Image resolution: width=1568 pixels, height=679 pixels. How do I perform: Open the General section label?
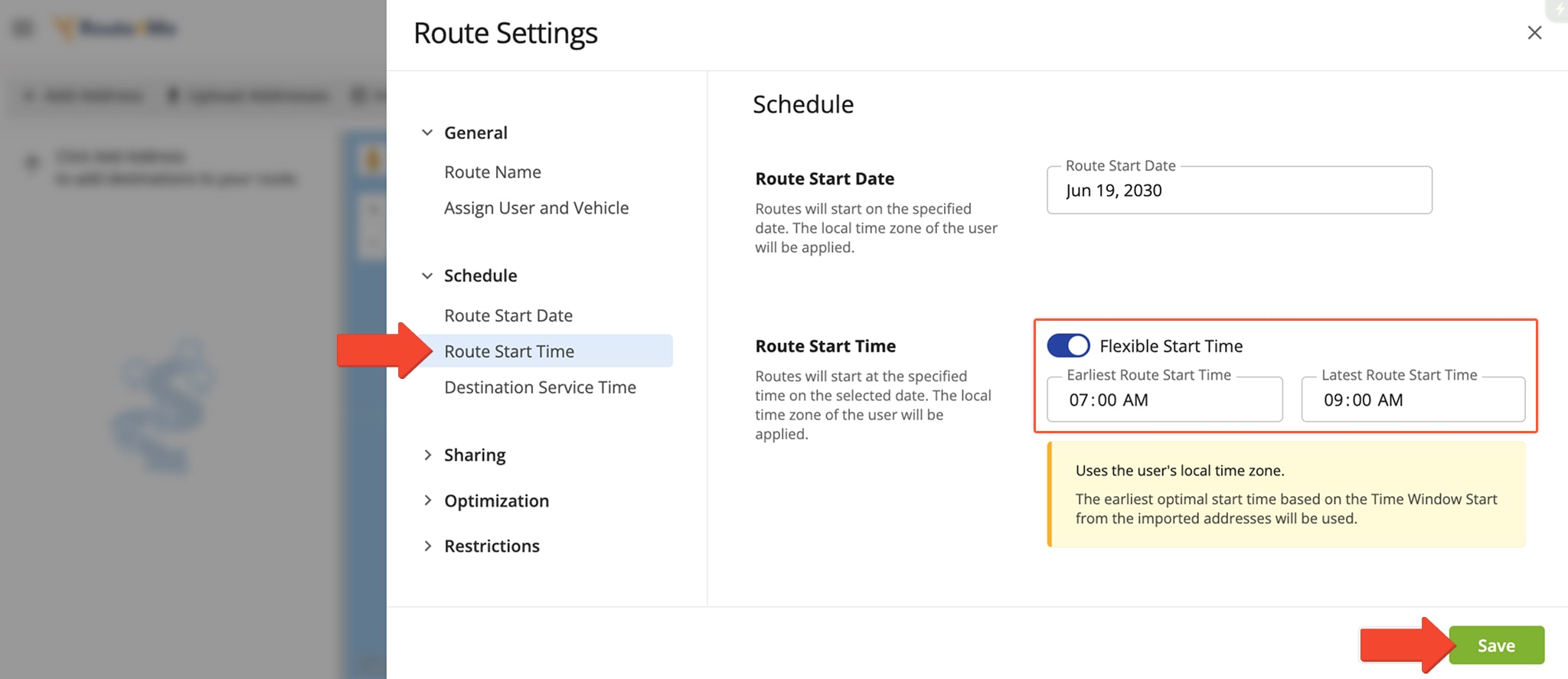475,132
